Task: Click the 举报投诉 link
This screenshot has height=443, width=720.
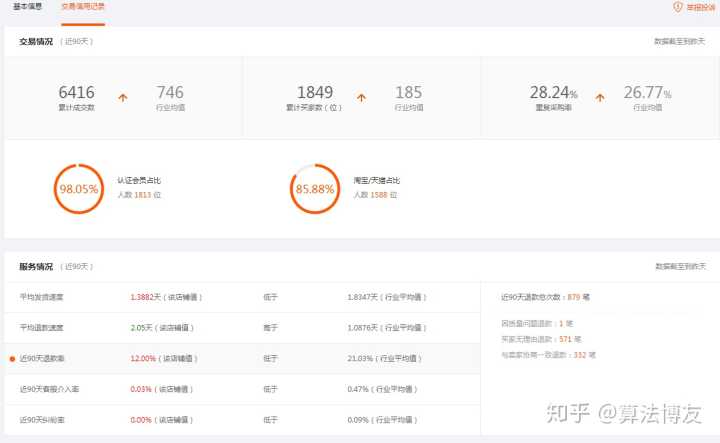Action: click(x=700, y=7)
